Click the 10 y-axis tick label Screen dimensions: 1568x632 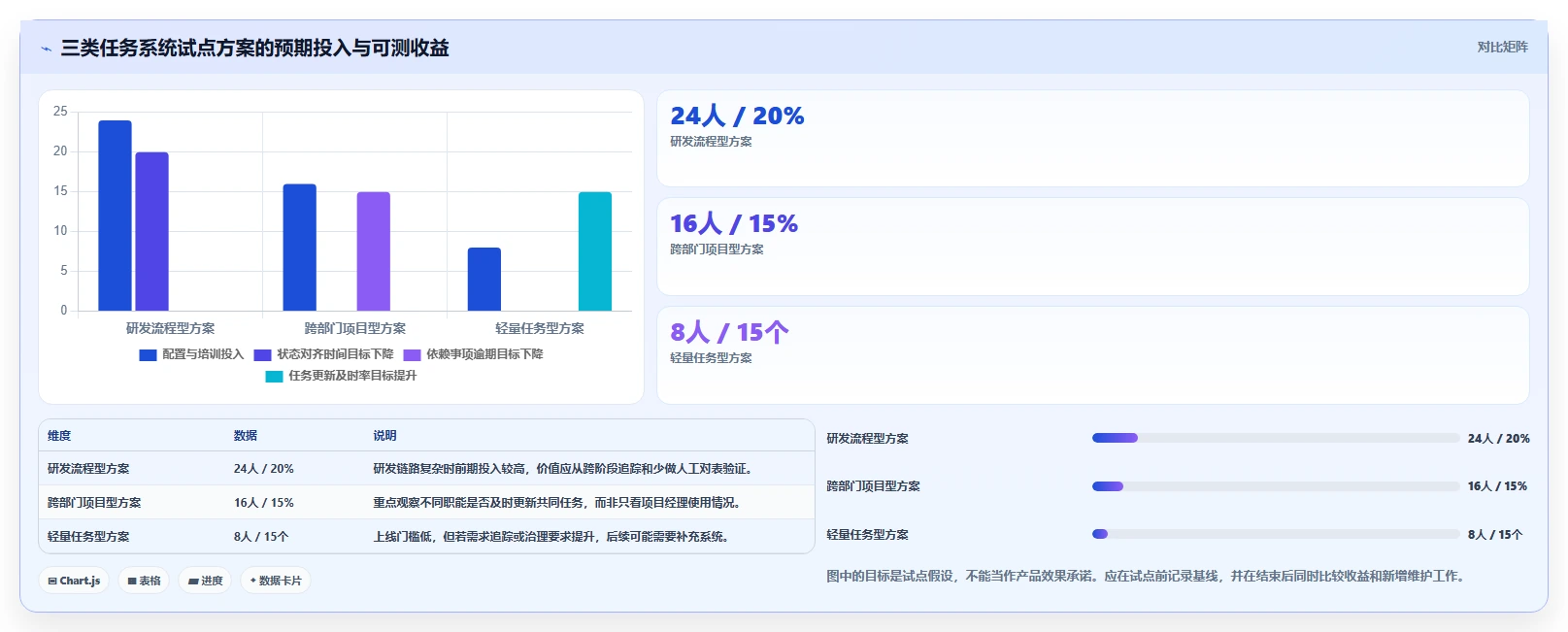[60, 231]
